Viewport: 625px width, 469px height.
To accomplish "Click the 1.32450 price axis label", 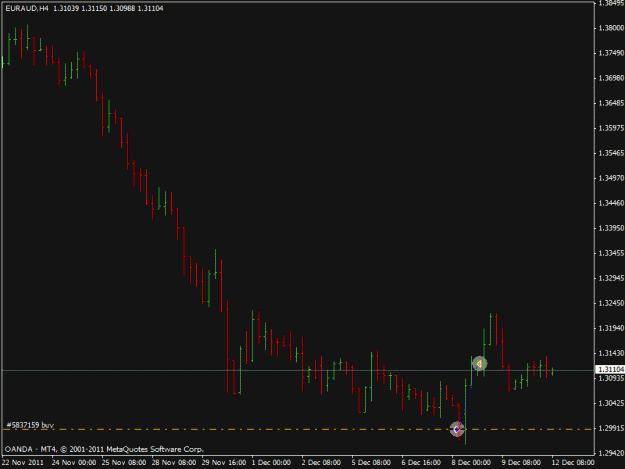I will coord(611,303).
